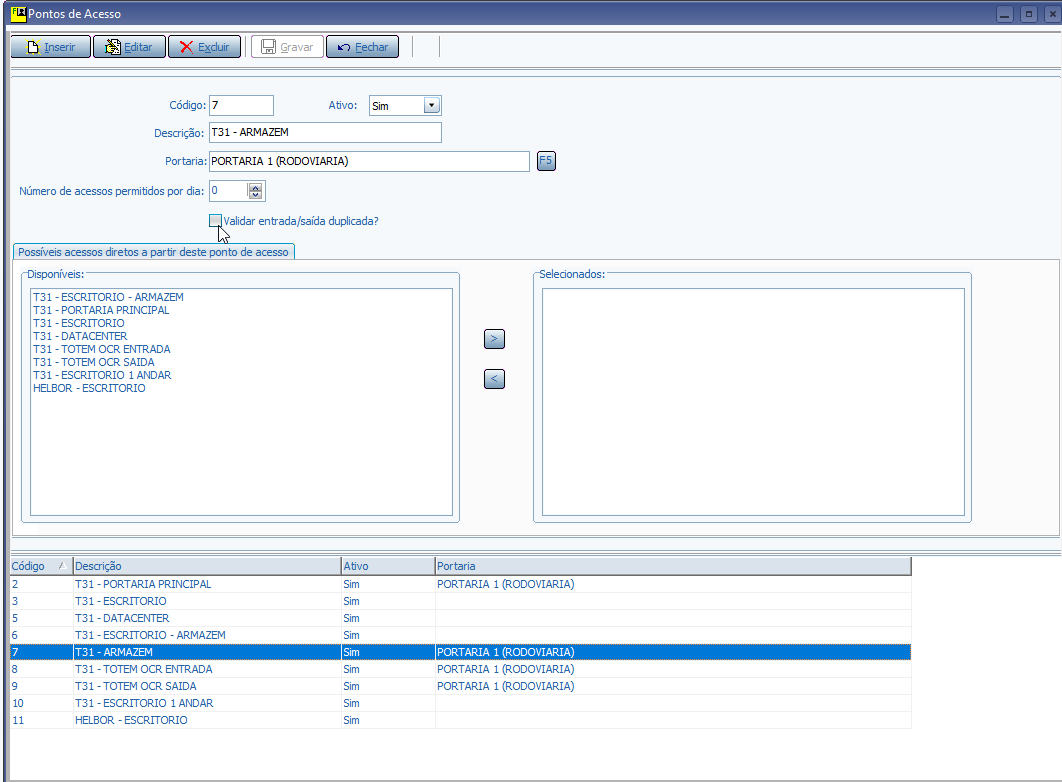Click Sim cell in row 11

point(388,720)
